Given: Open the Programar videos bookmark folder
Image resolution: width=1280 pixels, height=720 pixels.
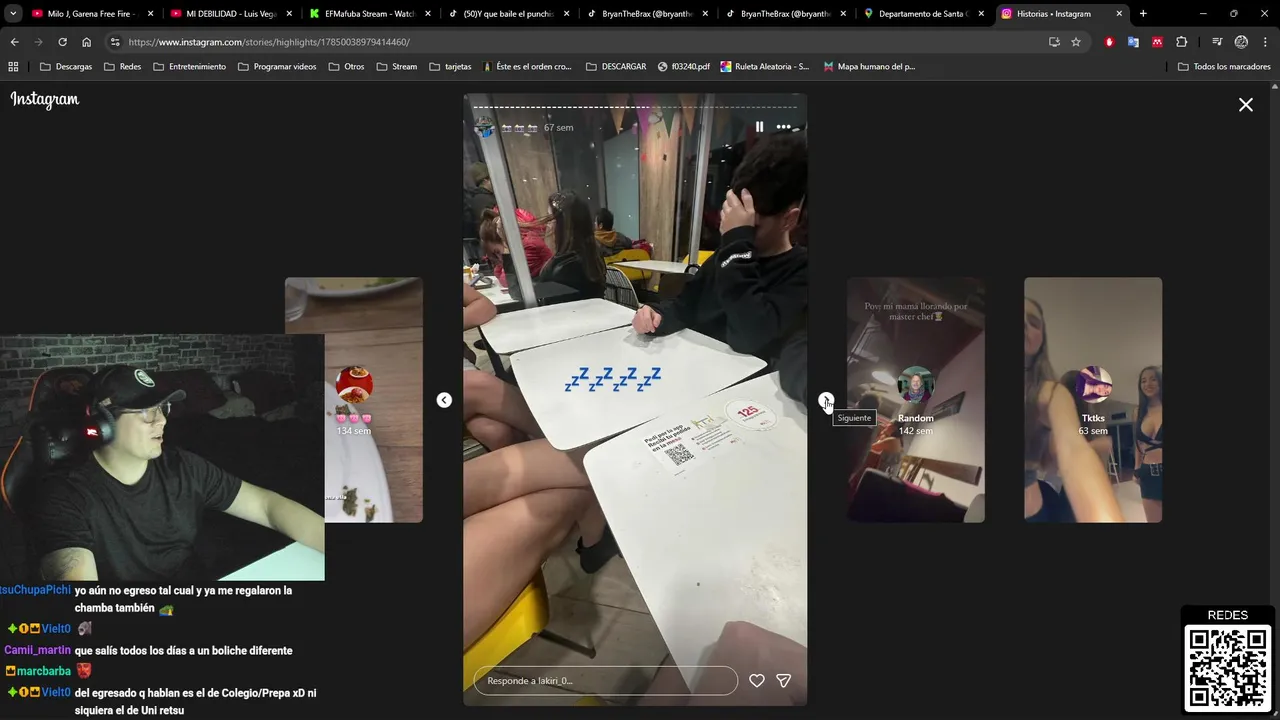Looking at the screenshot, I should coord(276,67).
